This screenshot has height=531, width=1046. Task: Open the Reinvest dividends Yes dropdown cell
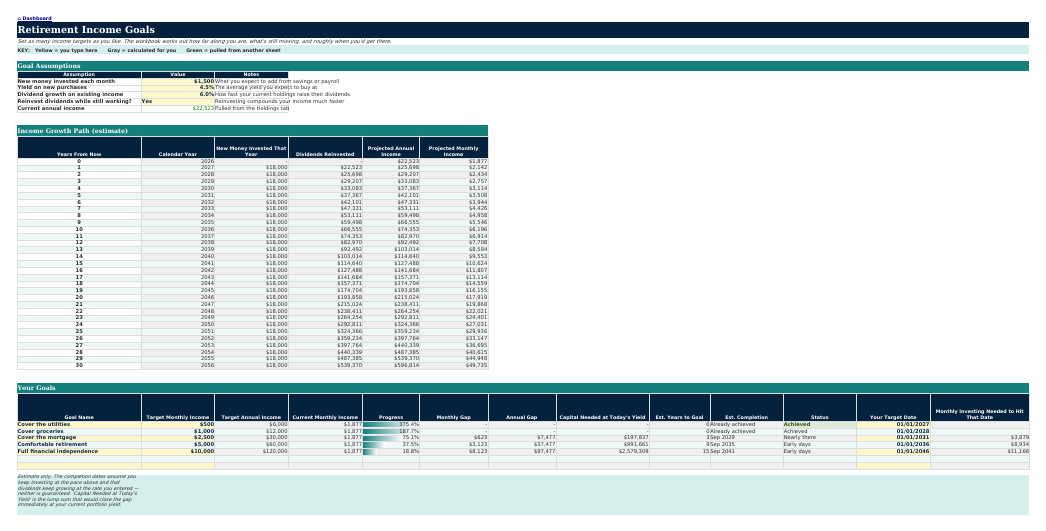[177, 101]
